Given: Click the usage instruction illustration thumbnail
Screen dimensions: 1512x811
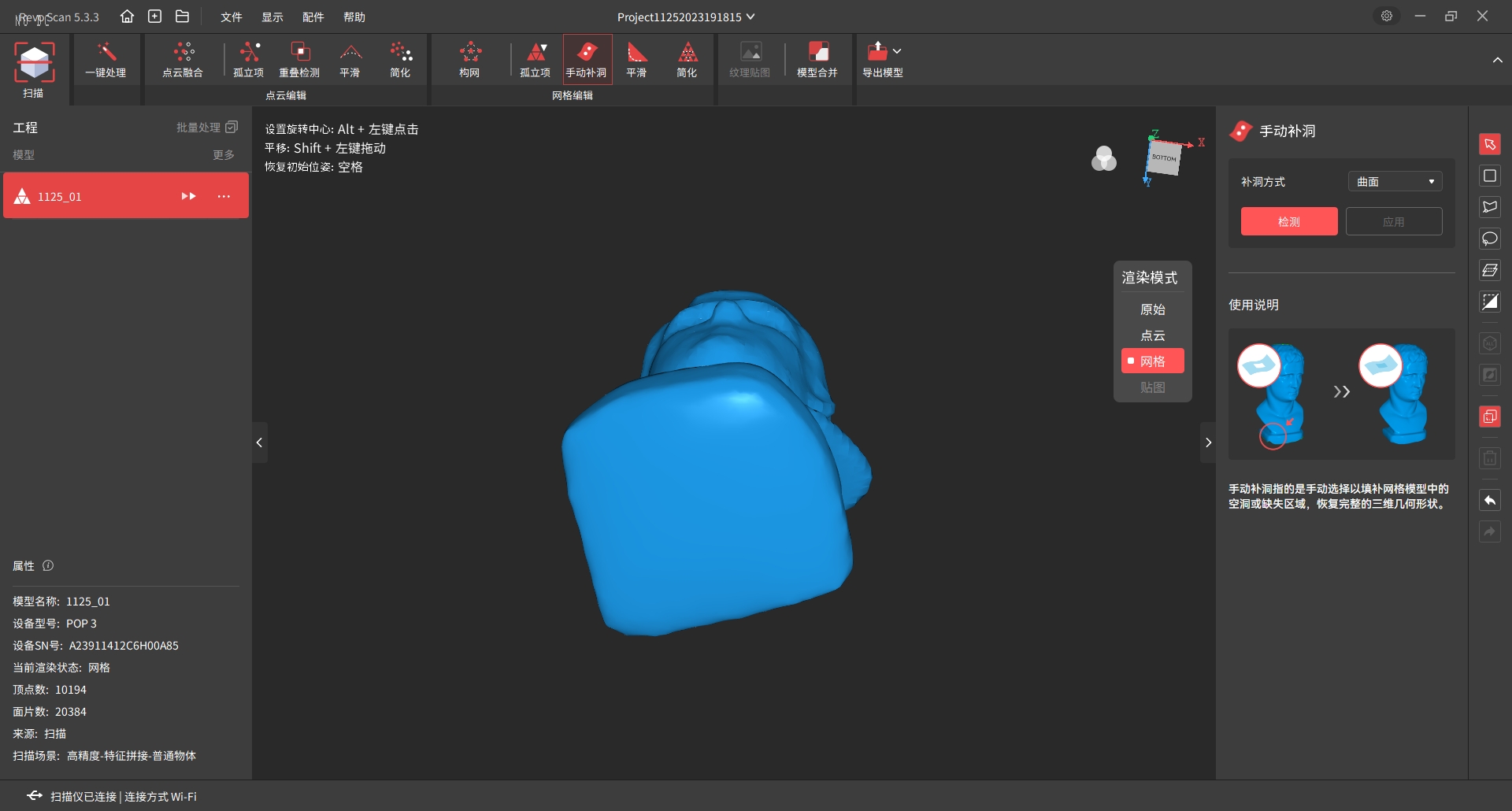Looking at the screenshot, I should point(1341,394).
